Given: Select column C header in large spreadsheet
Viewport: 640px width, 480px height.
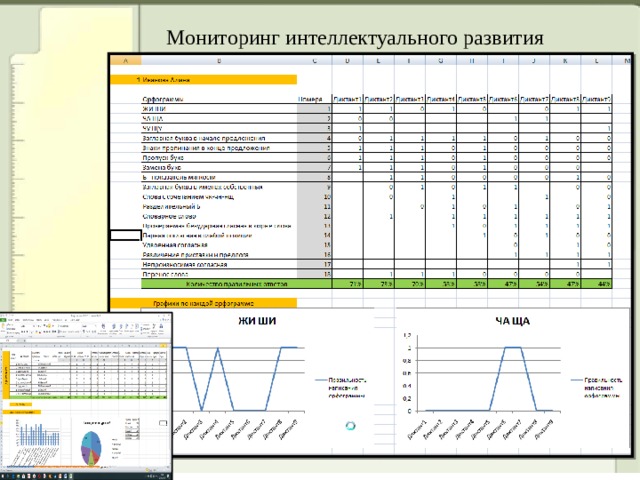Looking at the screenshot, I should (x=314, y=61).
